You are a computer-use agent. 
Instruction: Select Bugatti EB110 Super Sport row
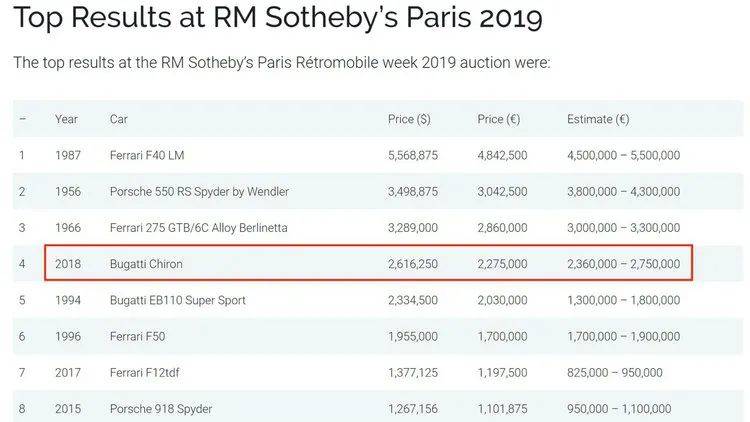click(378, 300)
